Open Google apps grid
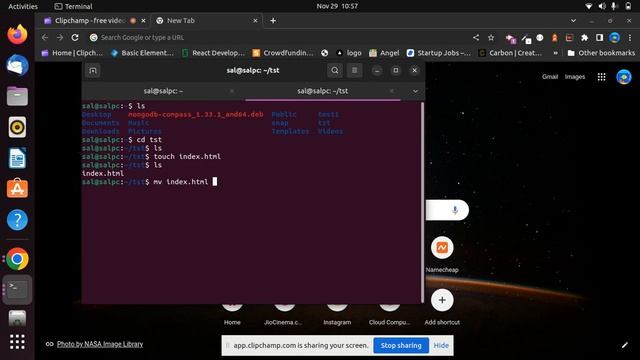 pos(601,77)
